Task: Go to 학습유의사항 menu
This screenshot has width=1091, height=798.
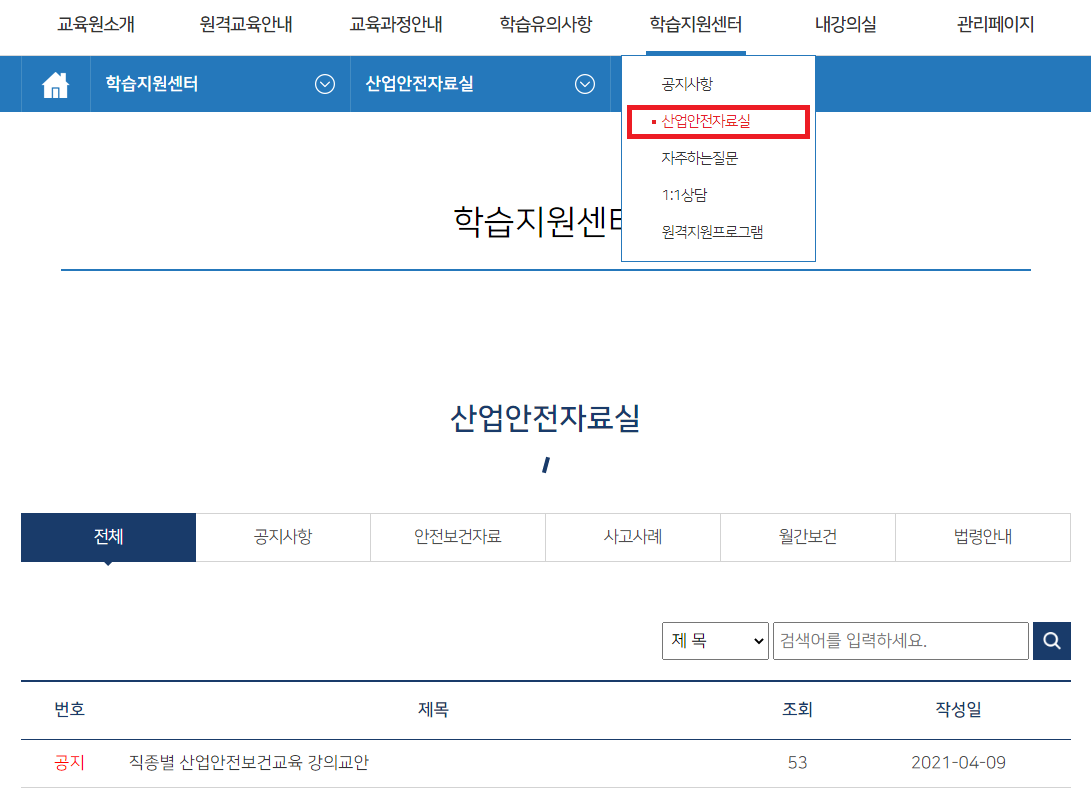Action: [x=546, y=25]
